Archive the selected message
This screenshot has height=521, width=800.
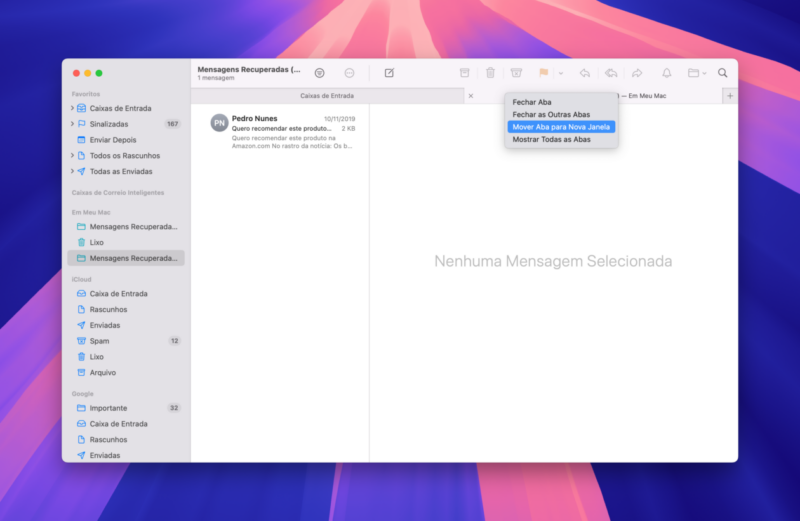(464, 73)
